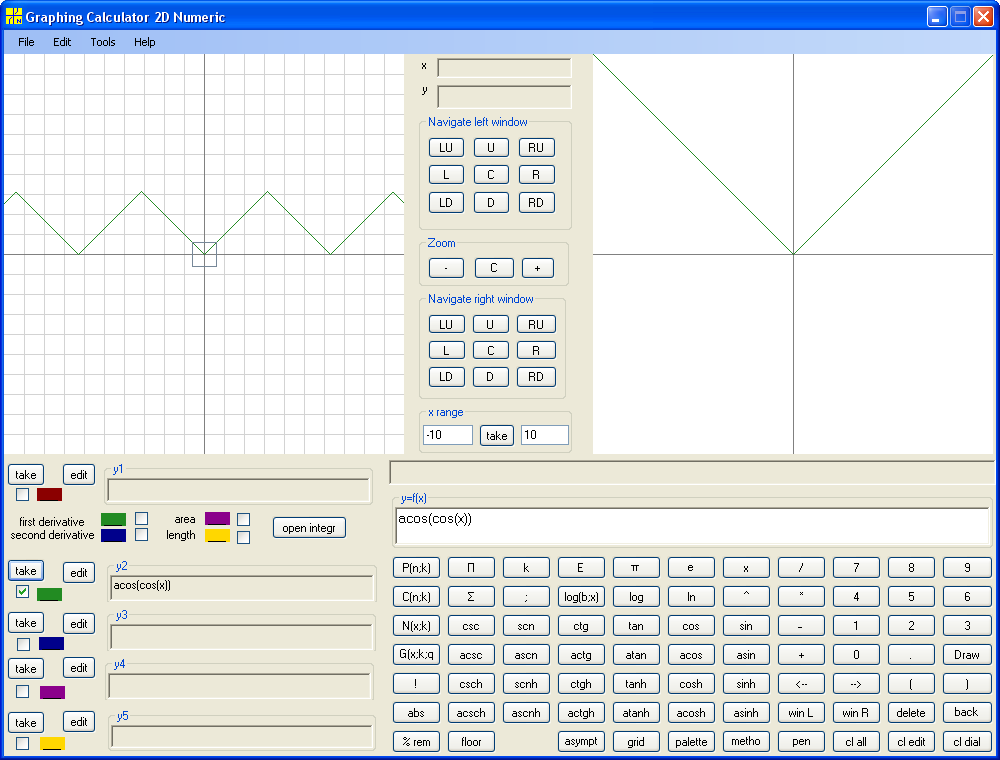The width and height of the screenshot is (1000, 760).
Task: Open the File menu
Action: pos(26,42)
